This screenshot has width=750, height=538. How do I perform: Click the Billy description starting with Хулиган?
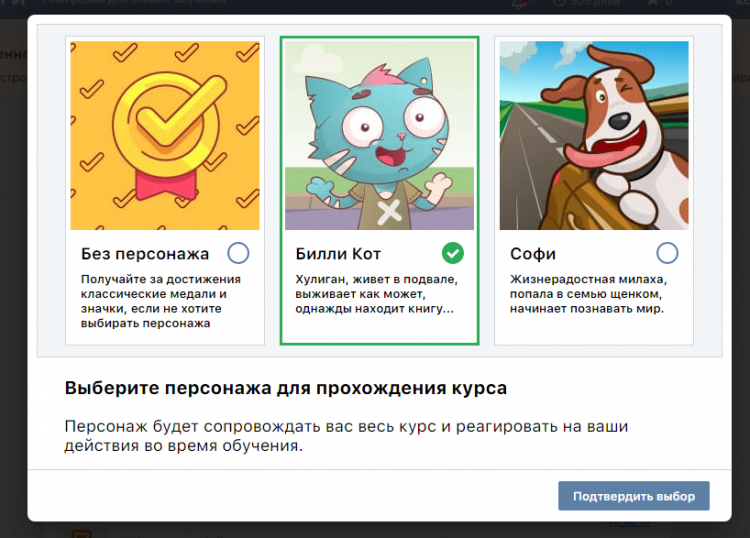pos(376,294)
